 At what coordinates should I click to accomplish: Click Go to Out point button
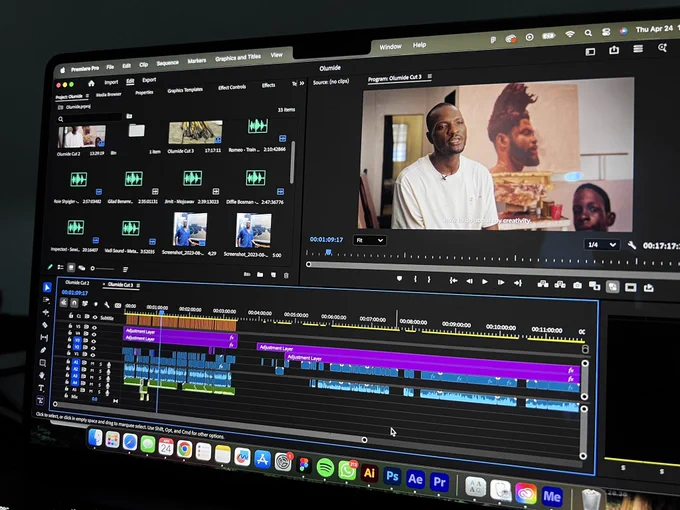[518, 283]
